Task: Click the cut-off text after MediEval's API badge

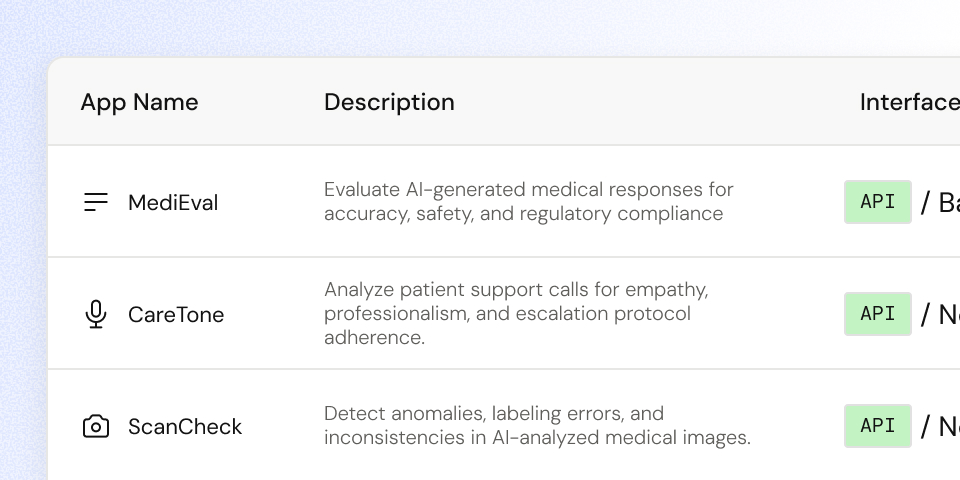Action: click(940, 203)
